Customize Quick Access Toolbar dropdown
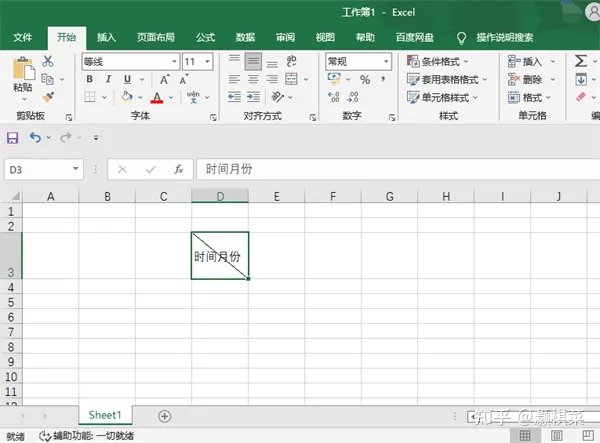This screenshot has width=600, height=443. 96,138
